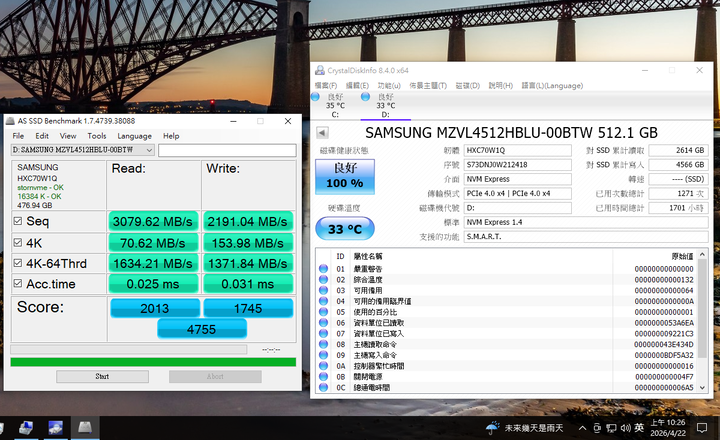Screen dimensions: 720x440
Task: Click the 33 °C temperature button
Action: click(345, 229)
